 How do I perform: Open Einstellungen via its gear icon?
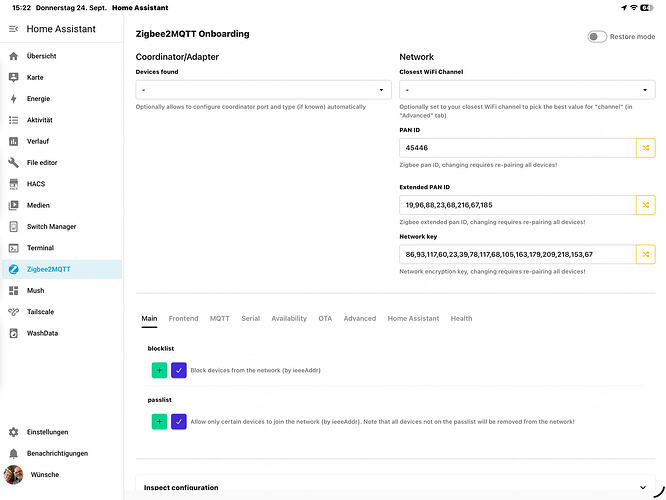pos(14,432)
